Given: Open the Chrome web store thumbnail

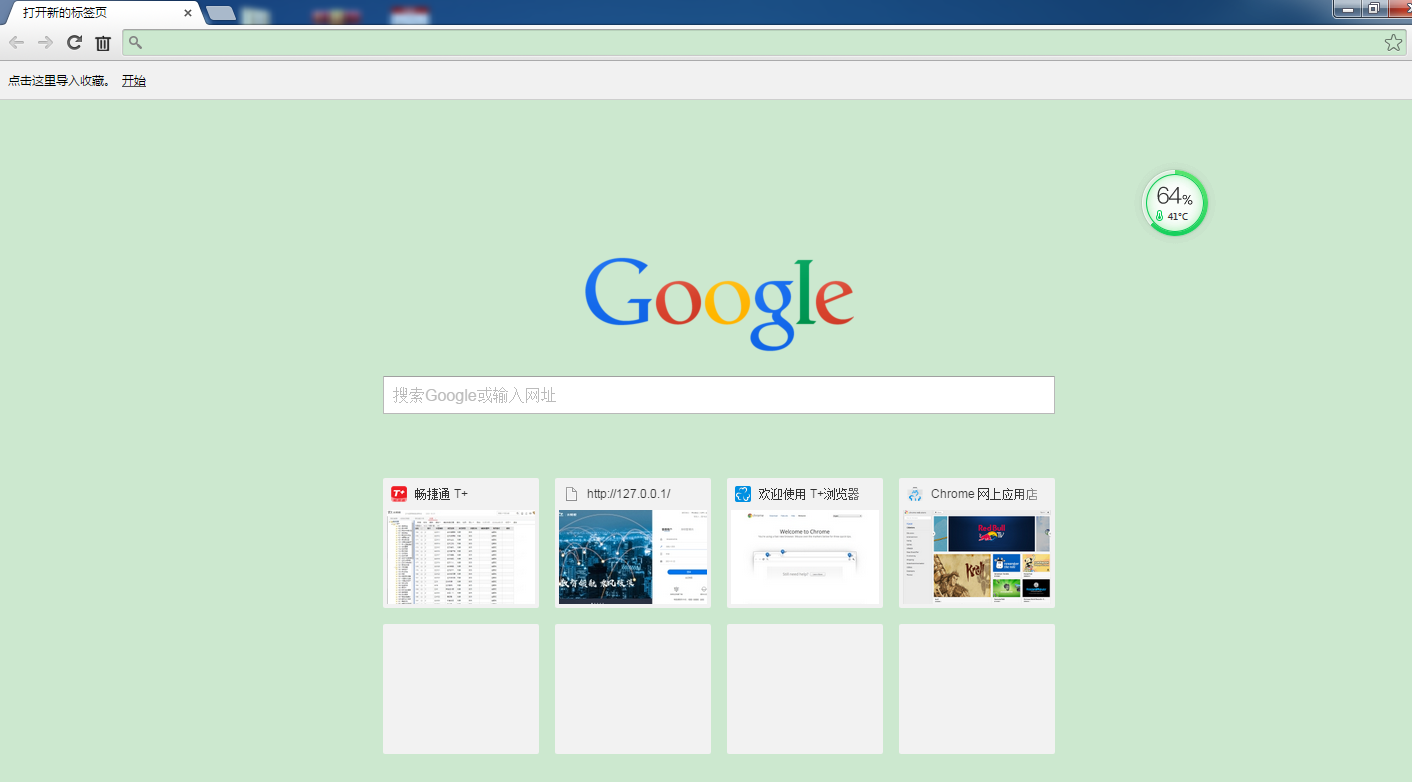Looking at the screenshot, I should (x=977, y=557).
